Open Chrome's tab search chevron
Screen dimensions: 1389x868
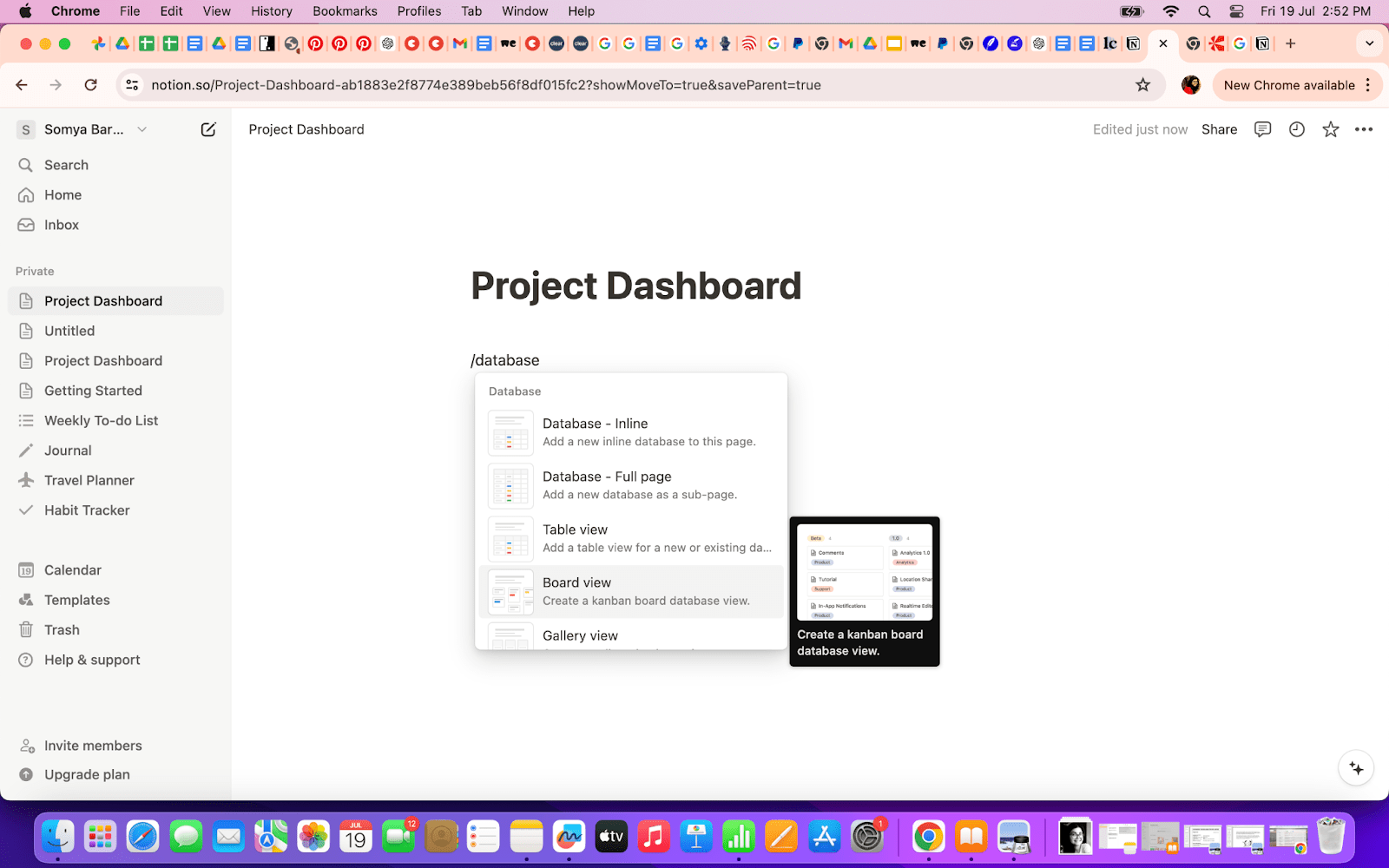(1370, 43)
